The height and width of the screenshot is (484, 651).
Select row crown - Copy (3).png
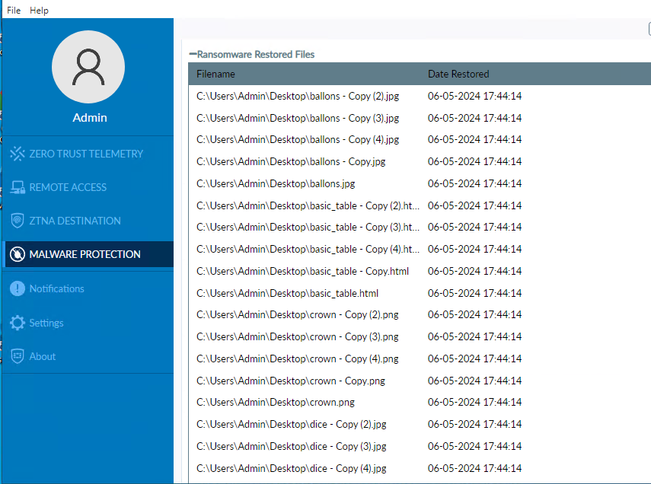point(419,337)
